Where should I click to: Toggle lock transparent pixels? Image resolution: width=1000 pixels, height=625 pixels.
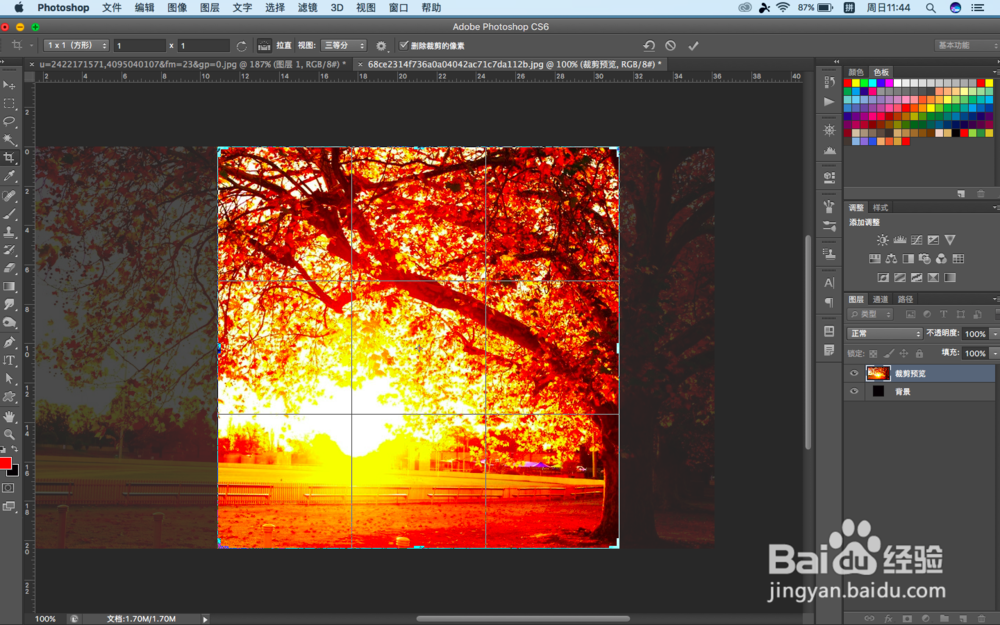point(873,353)
